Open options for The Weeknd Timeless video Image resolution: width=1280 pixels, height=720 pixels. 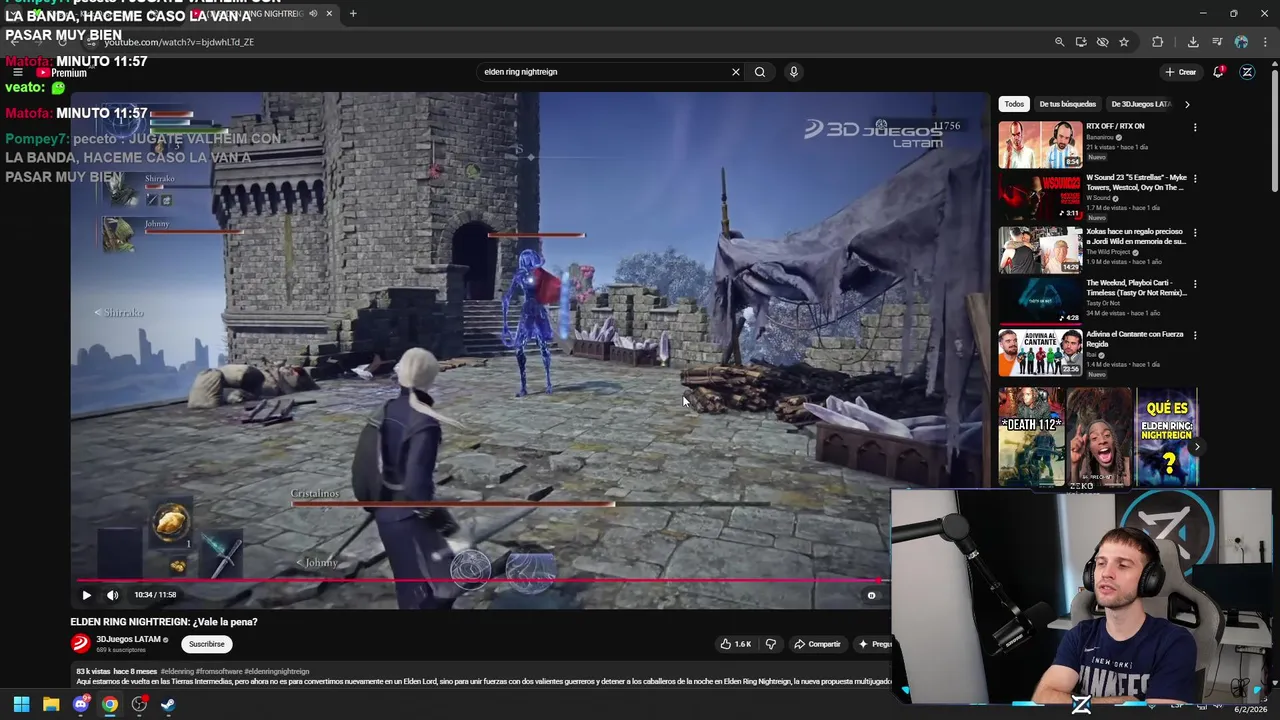pyautogui.click(x=1195, y=284)
